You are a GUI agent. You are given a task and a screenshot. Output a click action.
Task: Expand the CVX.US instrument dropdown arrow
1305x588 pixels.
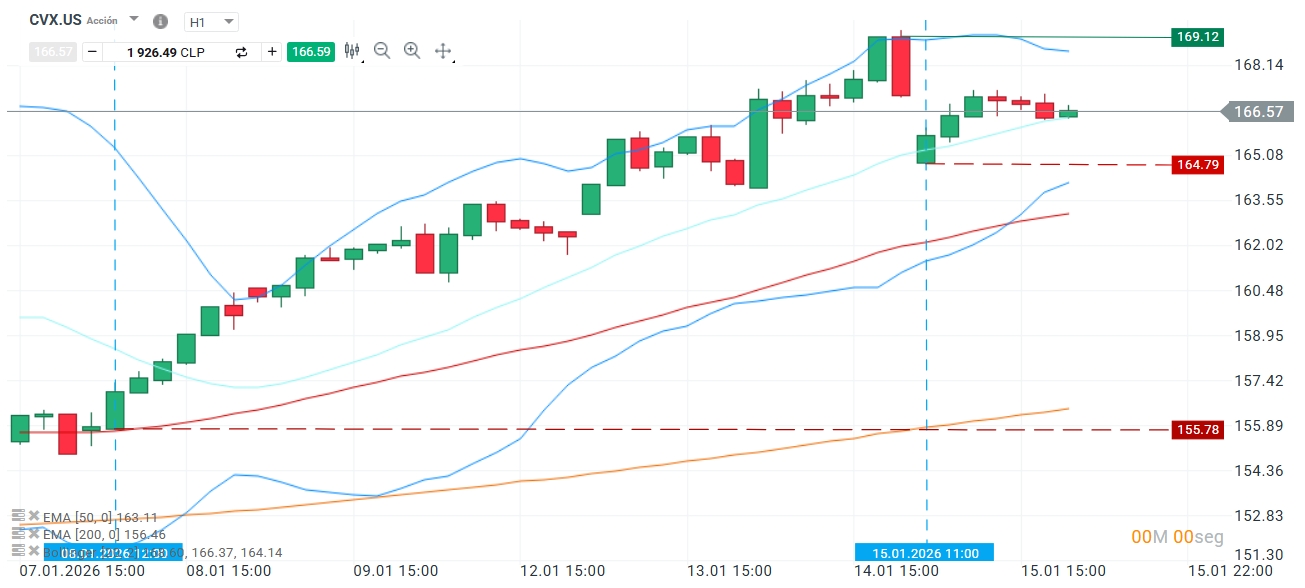coord(134,19)
